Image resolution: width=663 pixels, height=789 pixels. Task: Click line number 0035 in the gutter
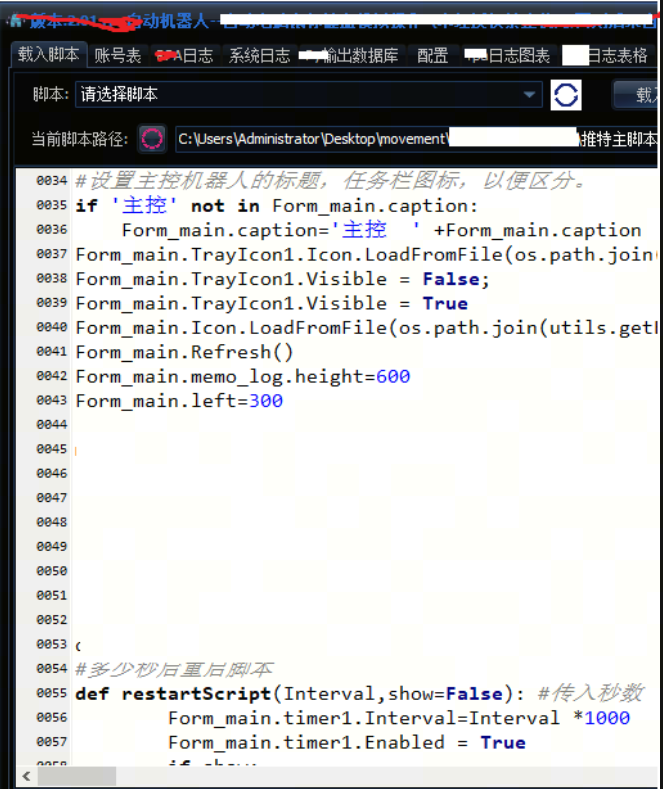(x=52, y=206)
